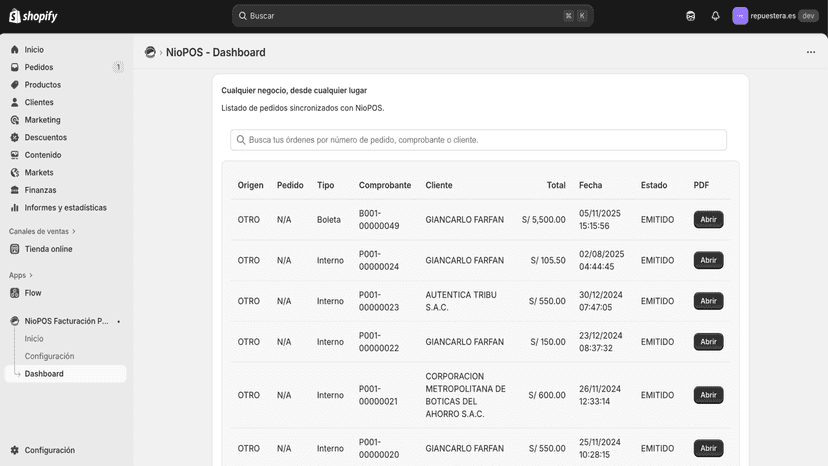Open NioPOS Facturación app entry
This screenshot has width=828, height=466.
tap(65, 321)
